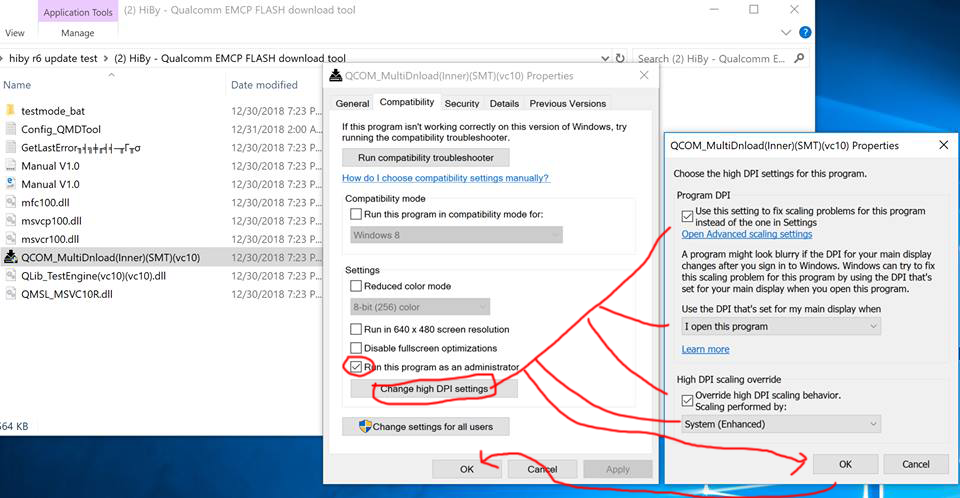Open the Manage ribbon tab

point(78,33)
